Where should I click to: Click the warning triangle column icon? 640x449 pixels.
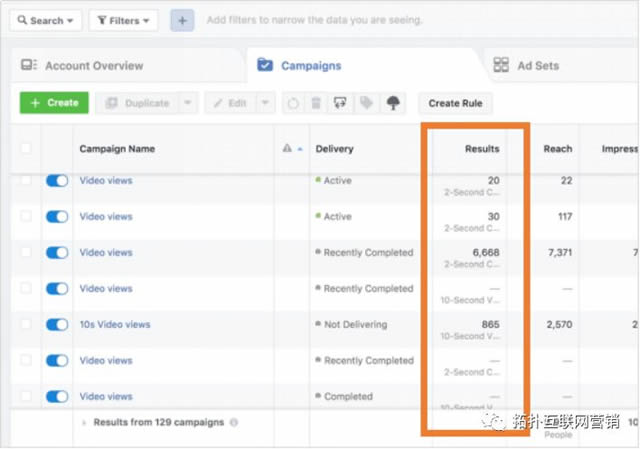click(x=287, y=149)
